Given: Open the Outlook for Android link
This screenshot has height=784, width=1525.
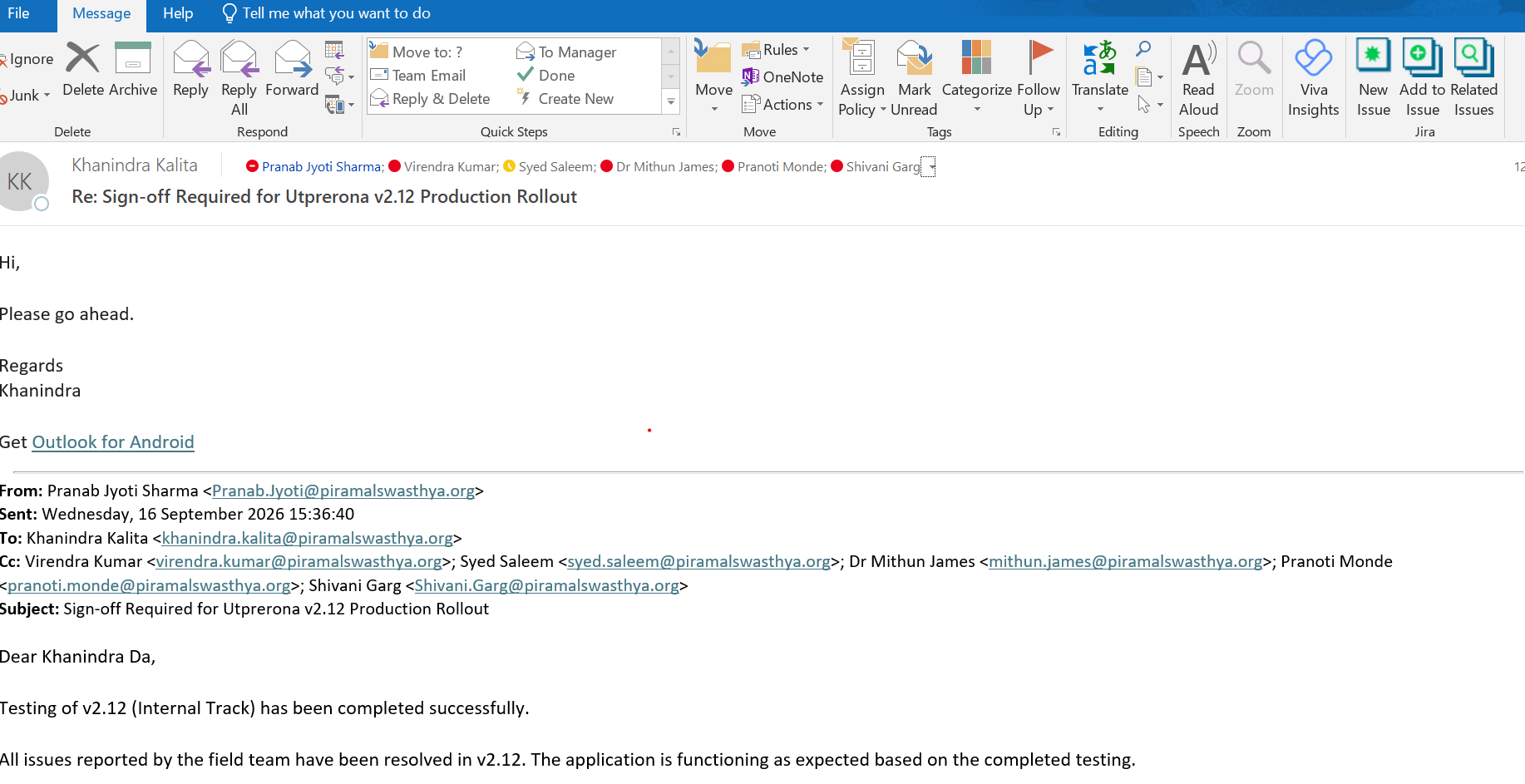Looking at the screenshot, I should [x=113, y=442].
